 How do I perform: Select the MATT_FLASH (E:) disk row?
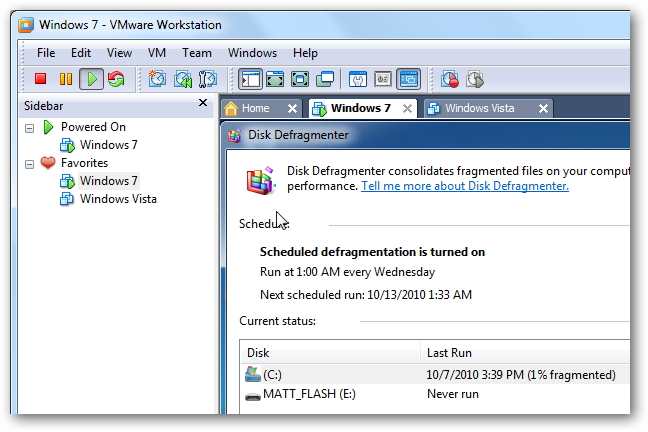coord(435,394)
